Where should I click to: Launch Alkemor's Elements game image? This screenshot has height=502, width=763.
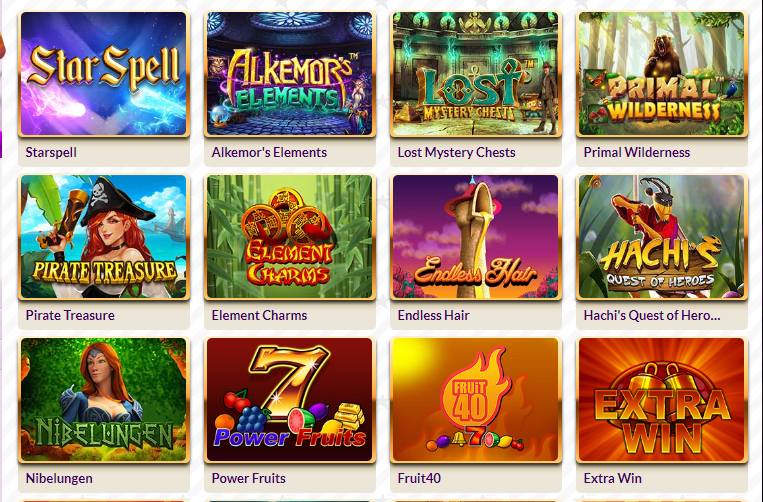(290, 74)
